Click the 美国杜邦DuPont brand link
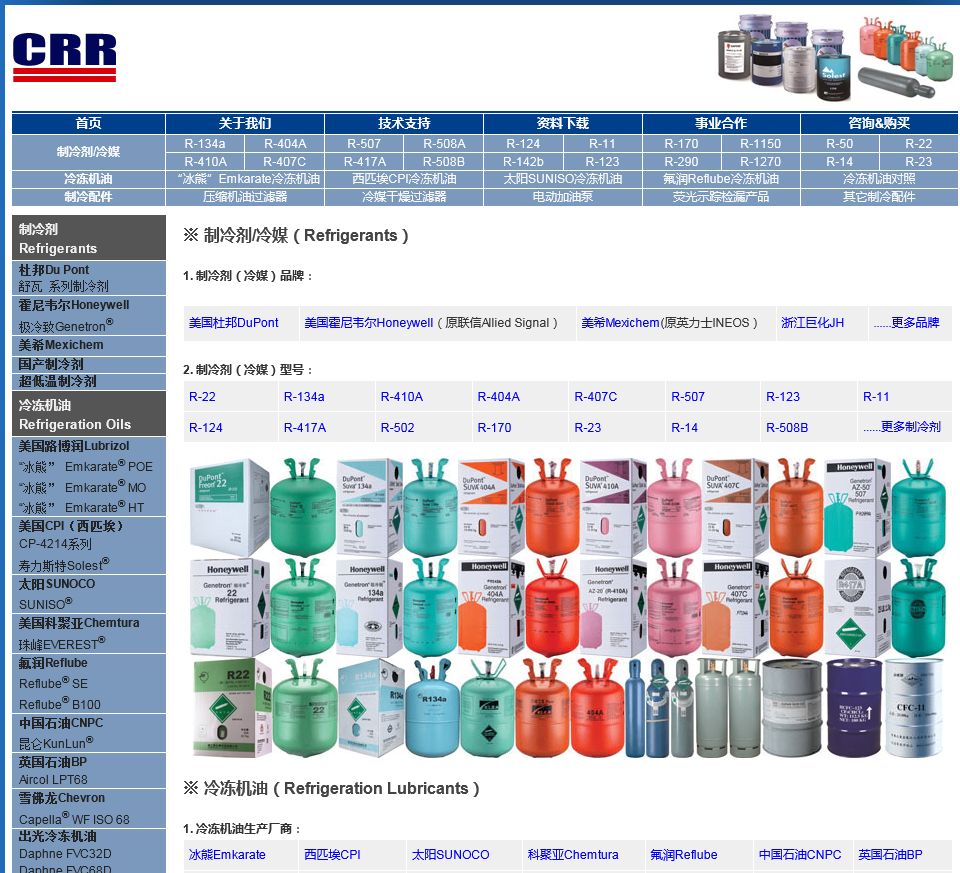The width and height of the screenshot is (960, 873). click(x=233, y=323)
